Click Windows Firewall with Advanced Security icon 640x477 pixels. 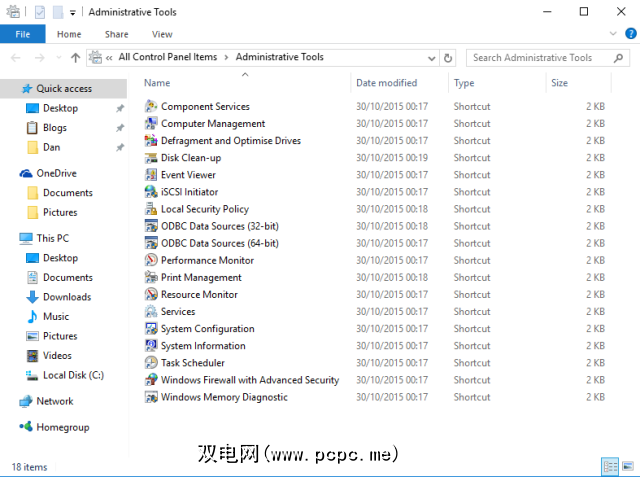pos(151,380)
